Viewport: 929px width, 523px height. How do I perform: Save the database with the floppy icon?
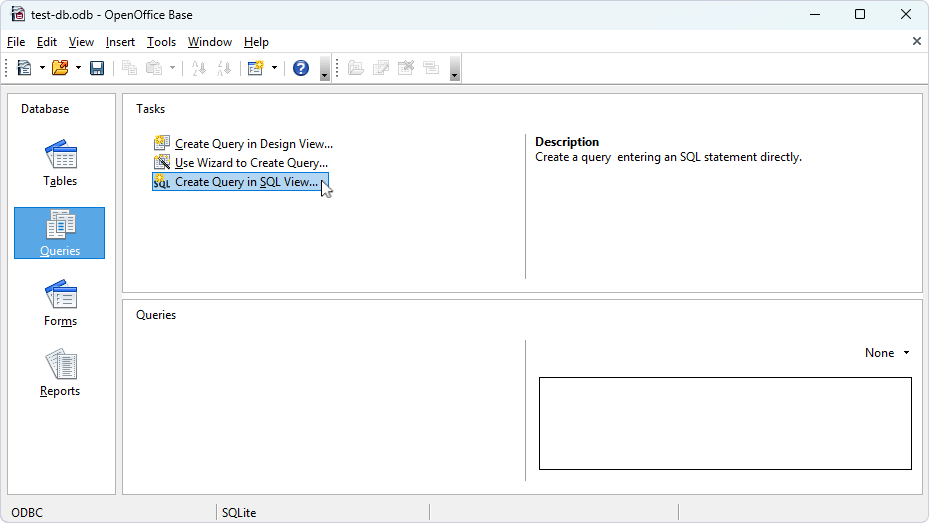coord(97,68)
